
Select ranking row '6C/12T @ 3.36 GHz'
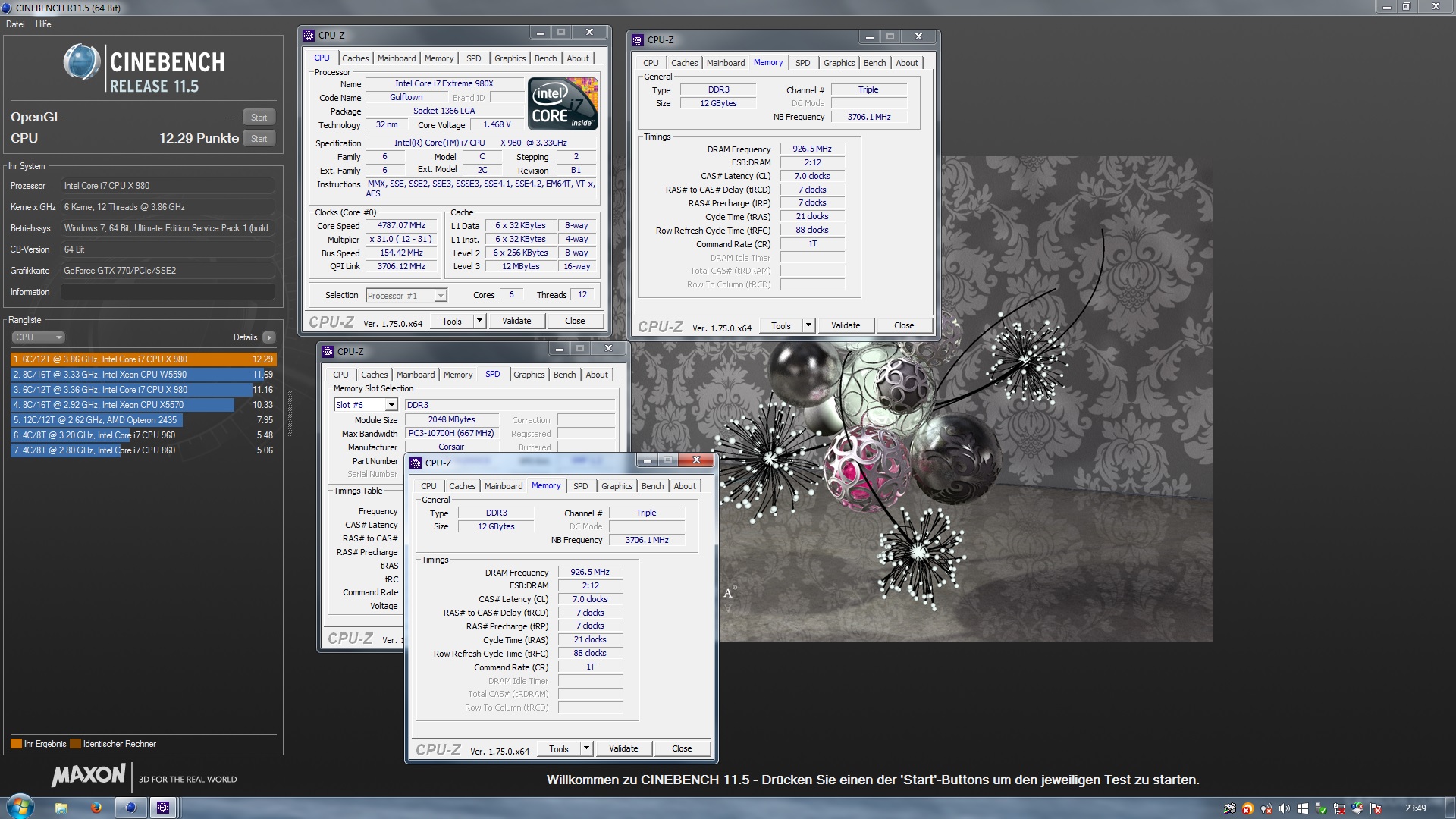pyautogui.click(x=143, y=390)
